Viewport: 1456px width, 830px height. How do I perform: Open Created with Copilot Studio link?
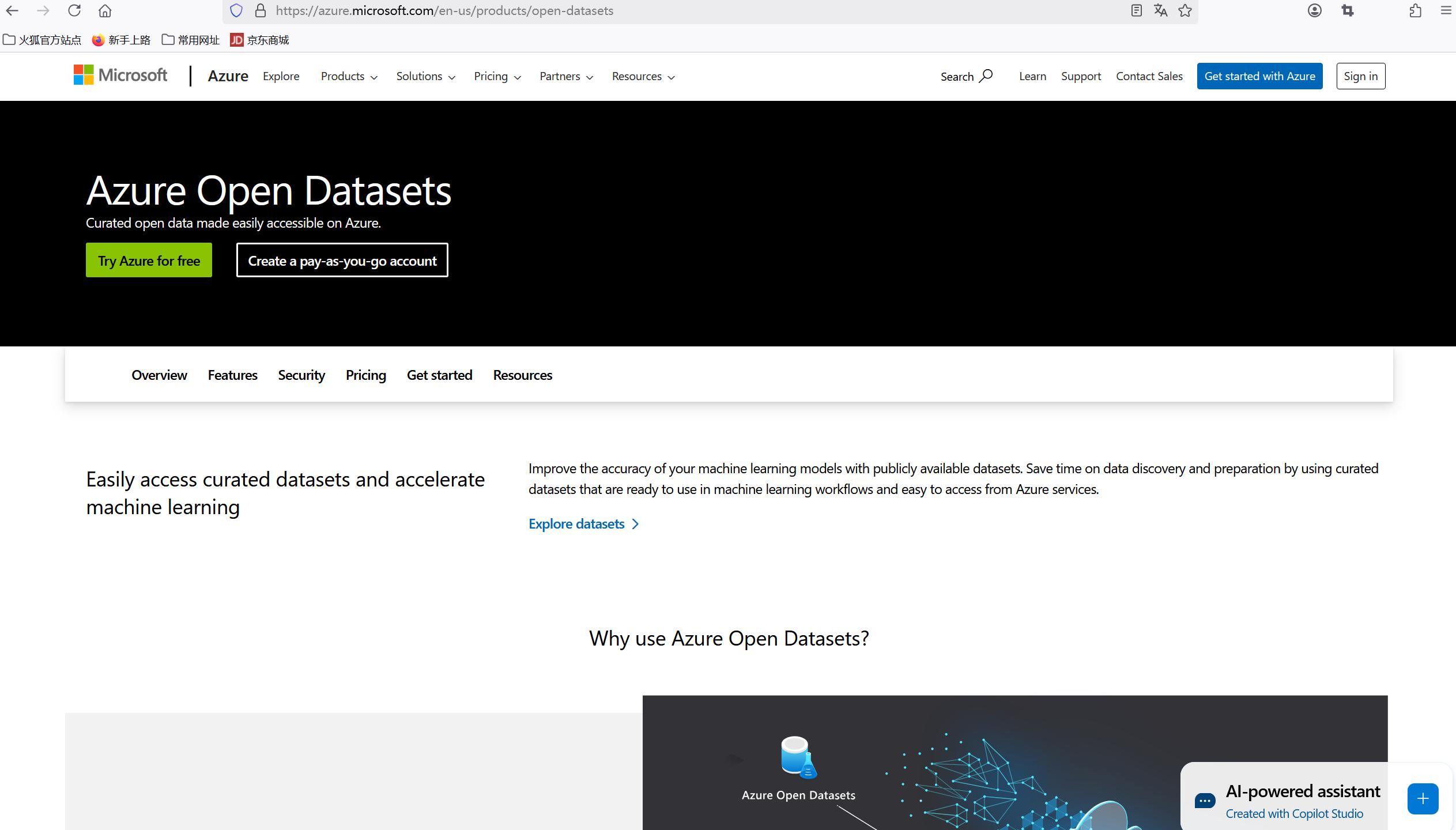coord(1294,814)
